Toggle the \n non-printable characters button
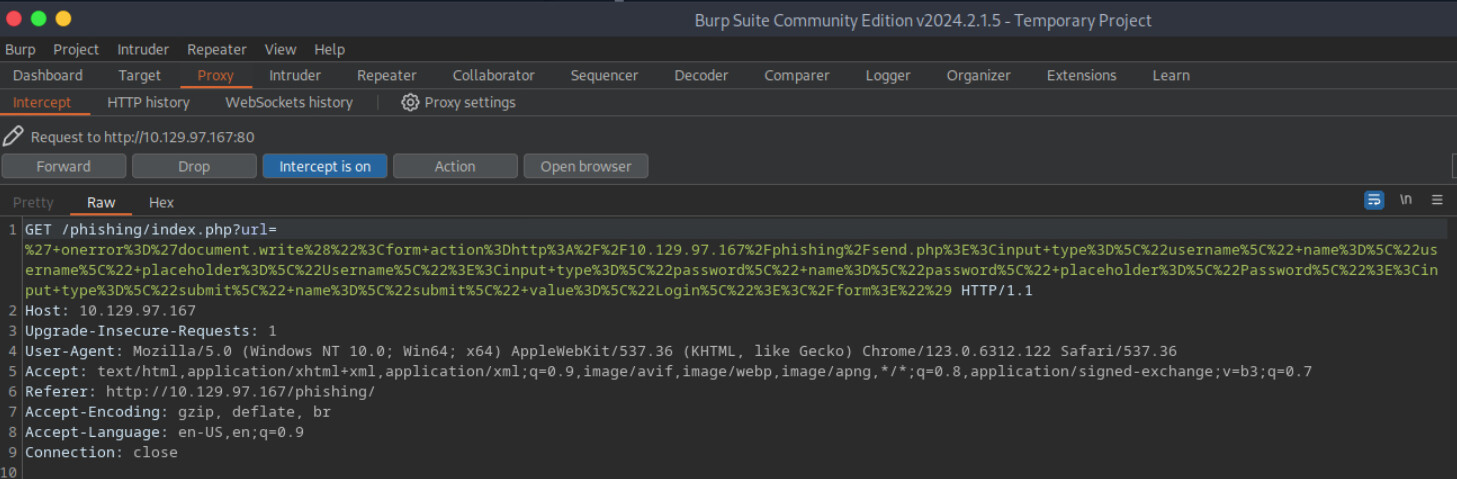Screen dimensions: 1457x479 coord(1406,200)
